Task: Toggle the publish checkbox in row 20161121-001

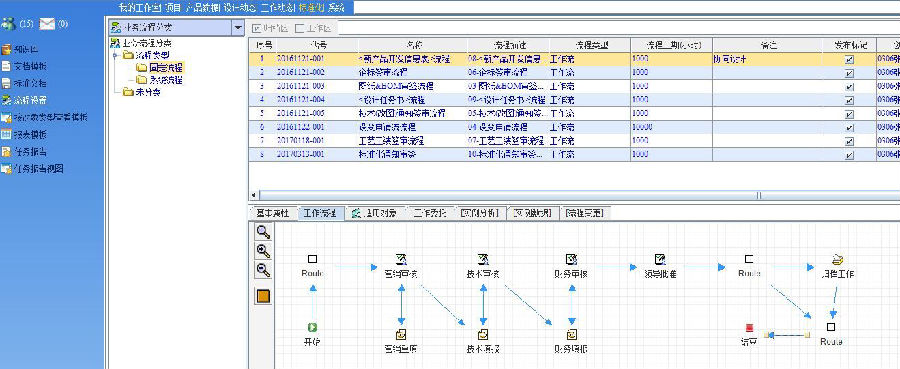Action: [849, 59]
